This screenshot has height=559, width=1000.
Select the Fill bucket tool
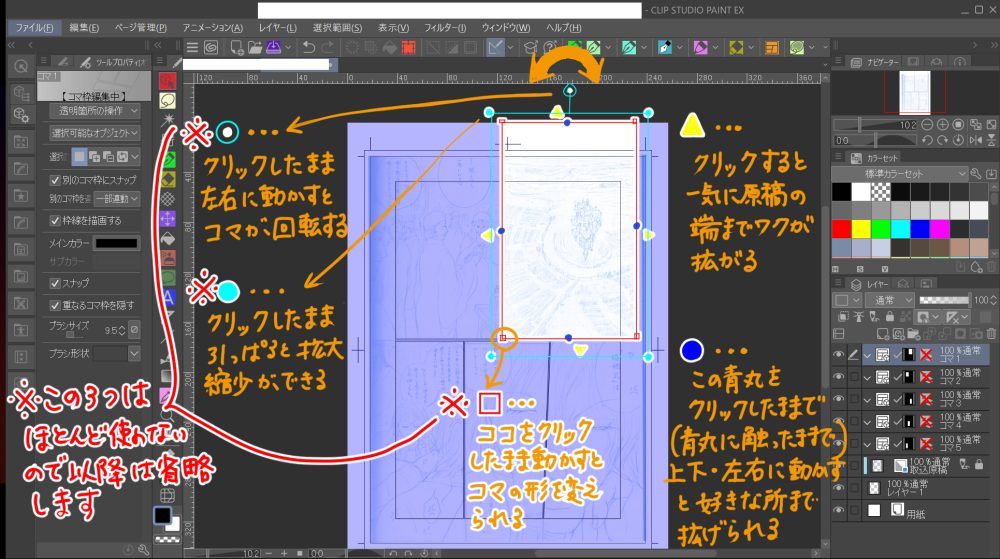pyautogui.click(x=168, y=238)
